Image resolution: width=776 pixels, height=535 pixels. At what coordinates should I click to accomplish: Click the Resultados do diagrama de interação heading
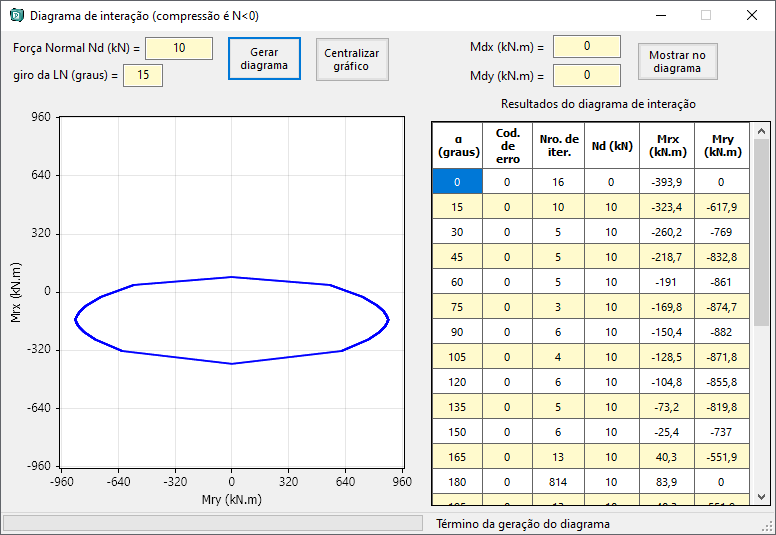coord(598,104)
